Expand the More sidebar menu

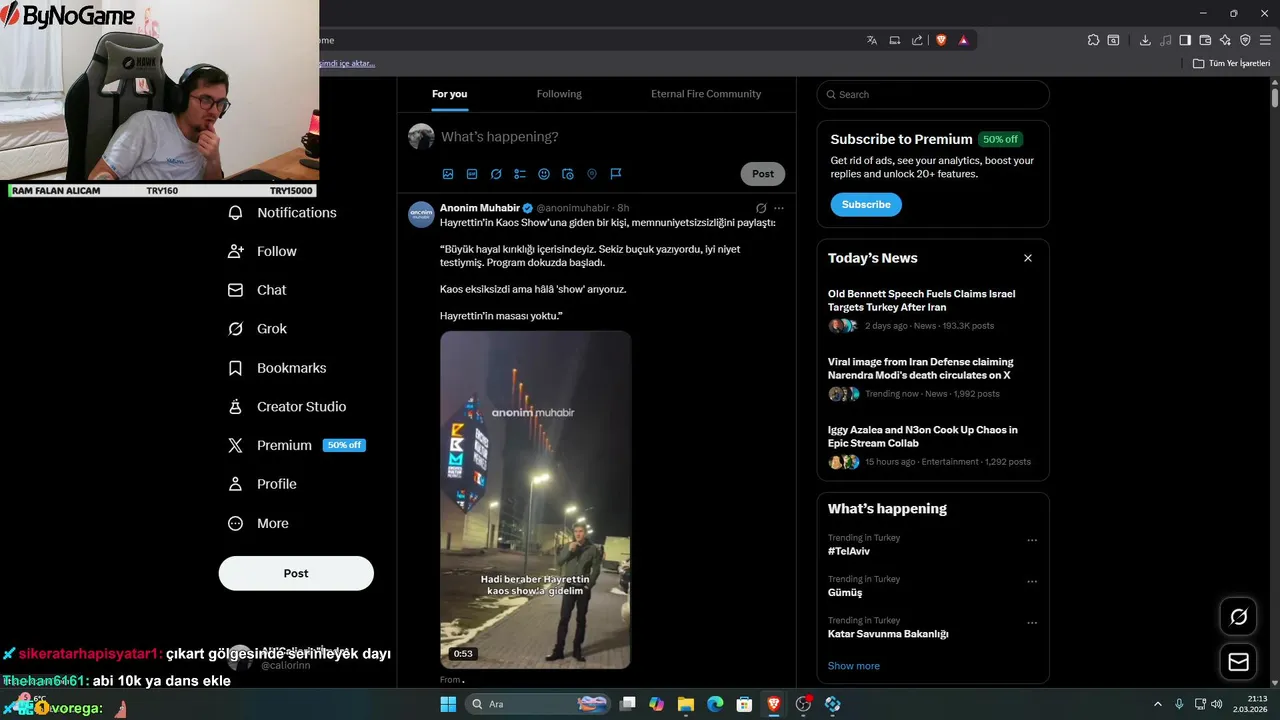pos(259,523)
